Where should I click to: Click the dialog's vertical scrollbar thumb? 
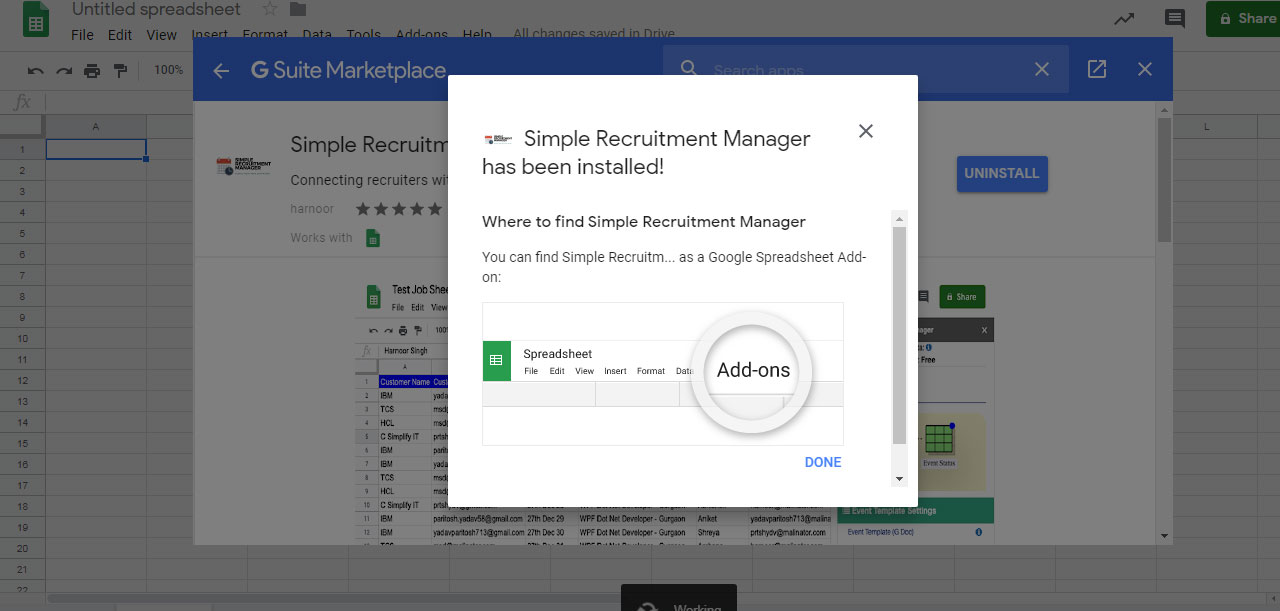coord(899,335)
